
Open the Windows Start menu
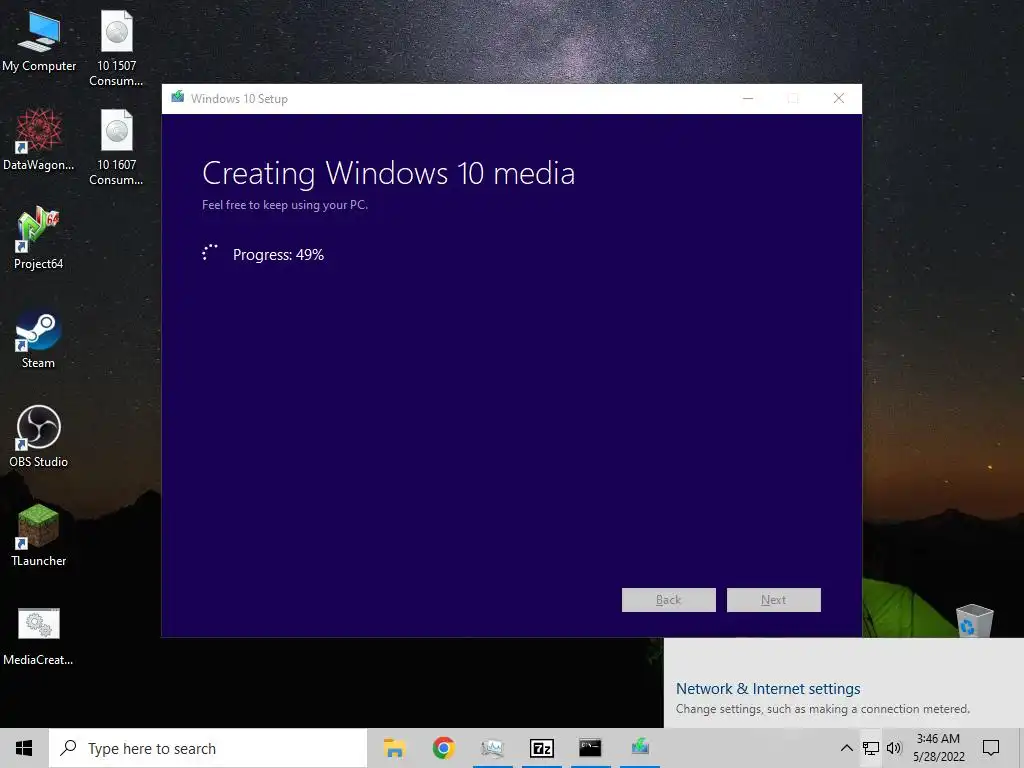24,748
